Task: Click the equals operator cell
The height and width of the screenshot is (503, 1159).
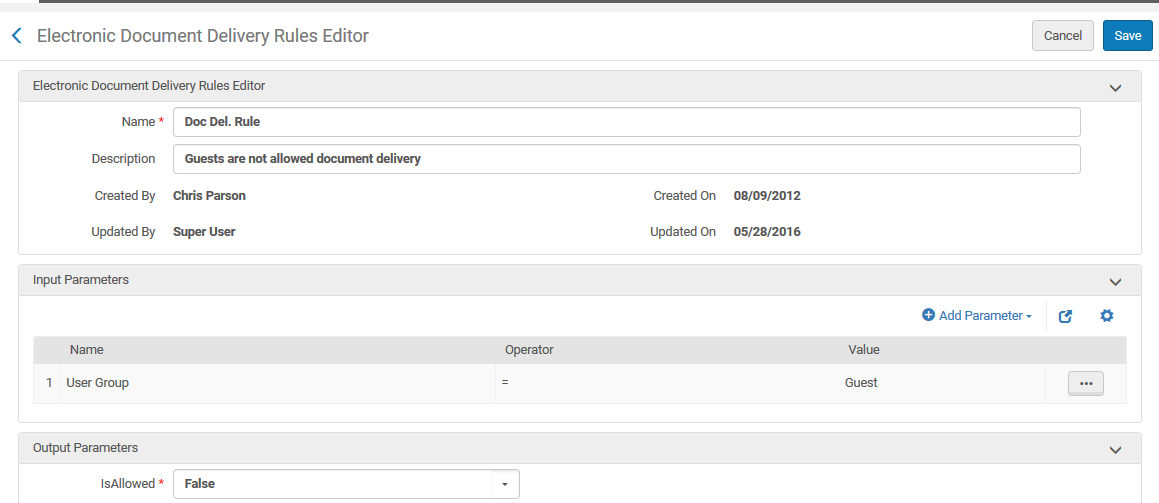Action: 506,383
